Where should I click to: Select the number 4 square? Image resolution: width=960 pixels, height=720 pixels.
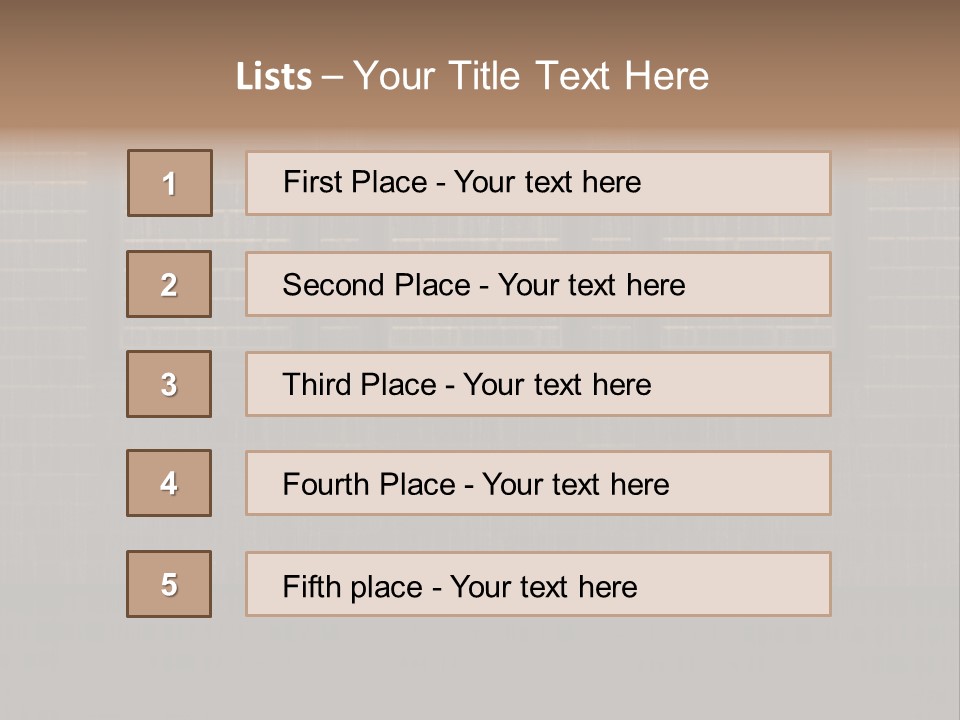pos(169,483)
